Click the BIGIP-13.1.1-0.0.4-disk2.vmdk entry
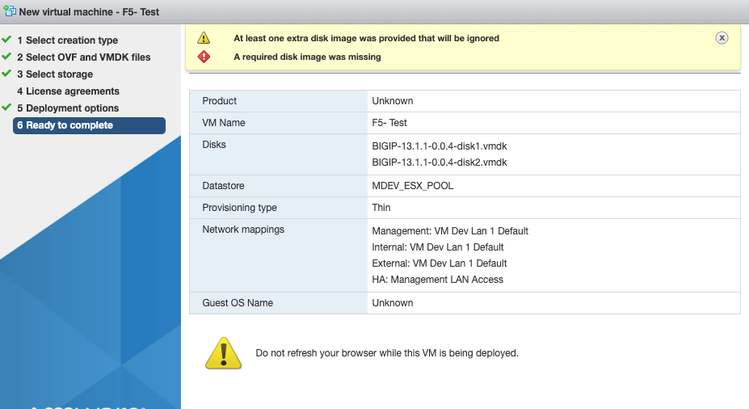Screen dimensions: 749x409 click(x=439, y=162)
